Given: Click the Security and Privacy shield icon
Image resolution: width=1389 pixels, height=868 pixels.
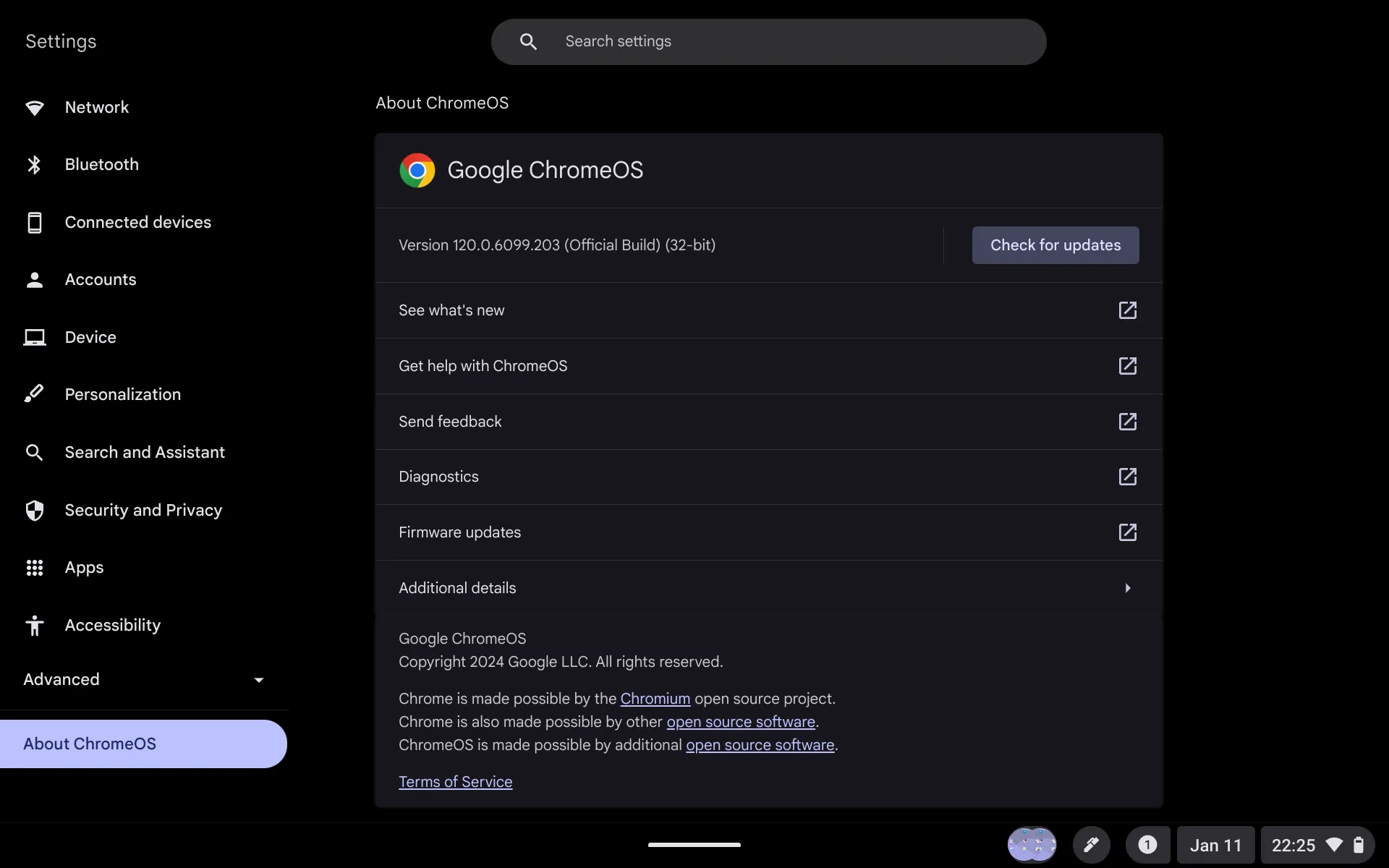Looking at the screenshot, I should pyautogui.click(x=34, y=511).
